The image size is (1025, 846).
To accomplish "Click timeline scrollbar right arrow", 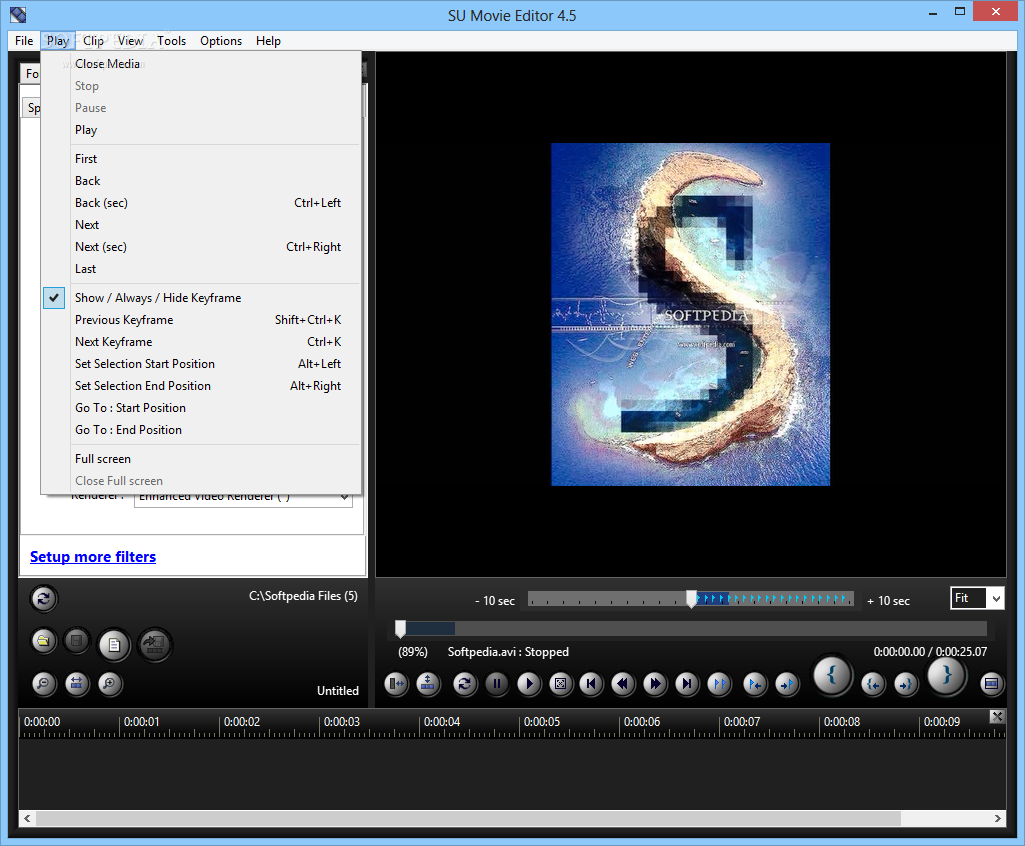I will pos(998,818).
